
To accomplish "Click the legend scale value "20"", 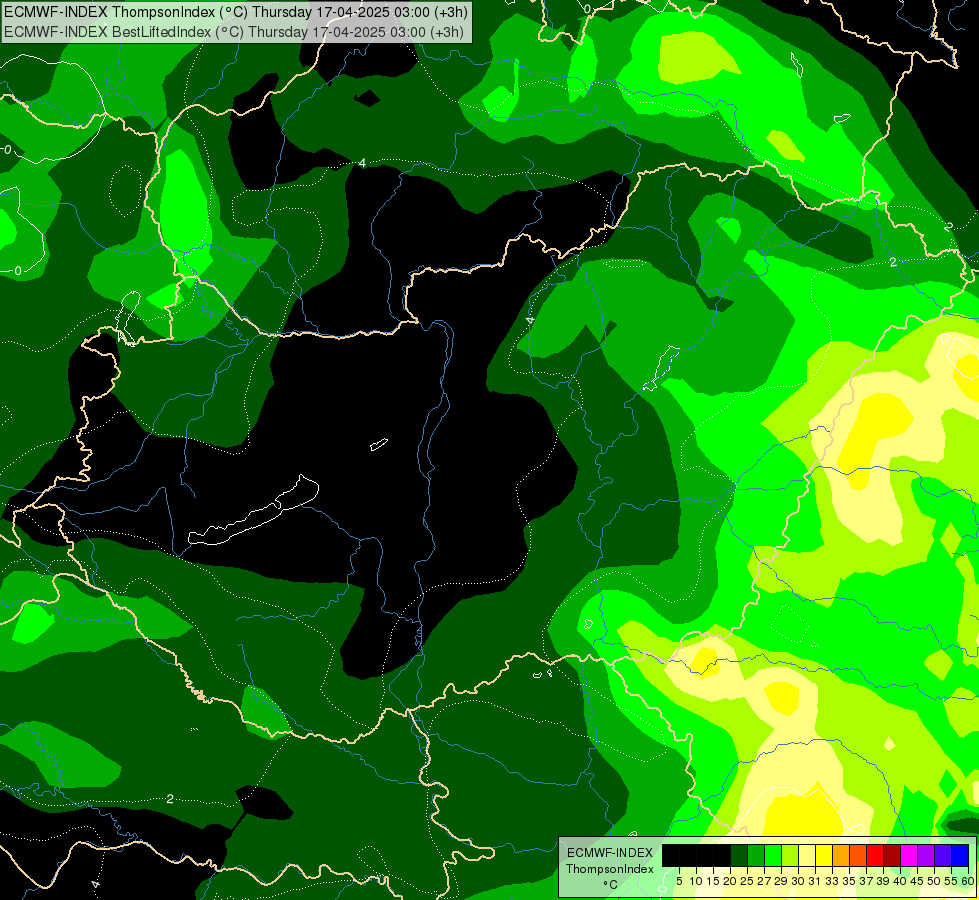I will click(730, 881).
